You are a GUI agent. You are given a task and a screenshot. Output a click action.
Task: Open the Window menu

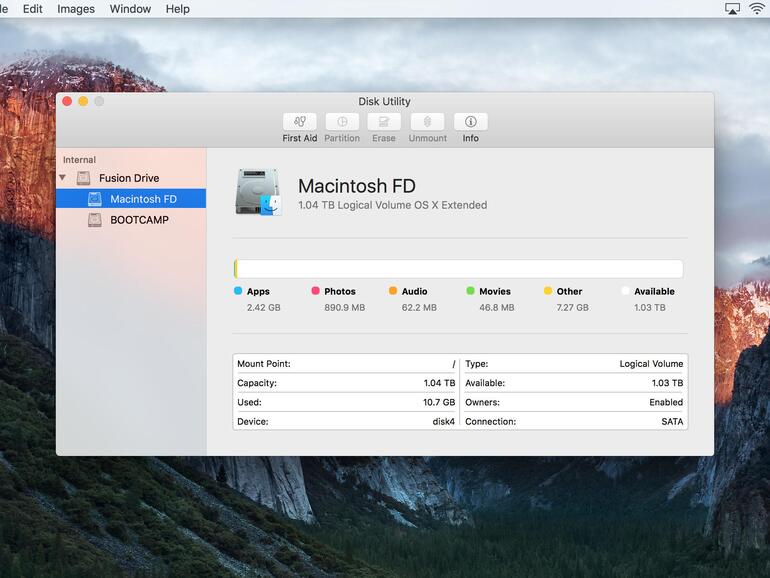(x=130, y=9)
